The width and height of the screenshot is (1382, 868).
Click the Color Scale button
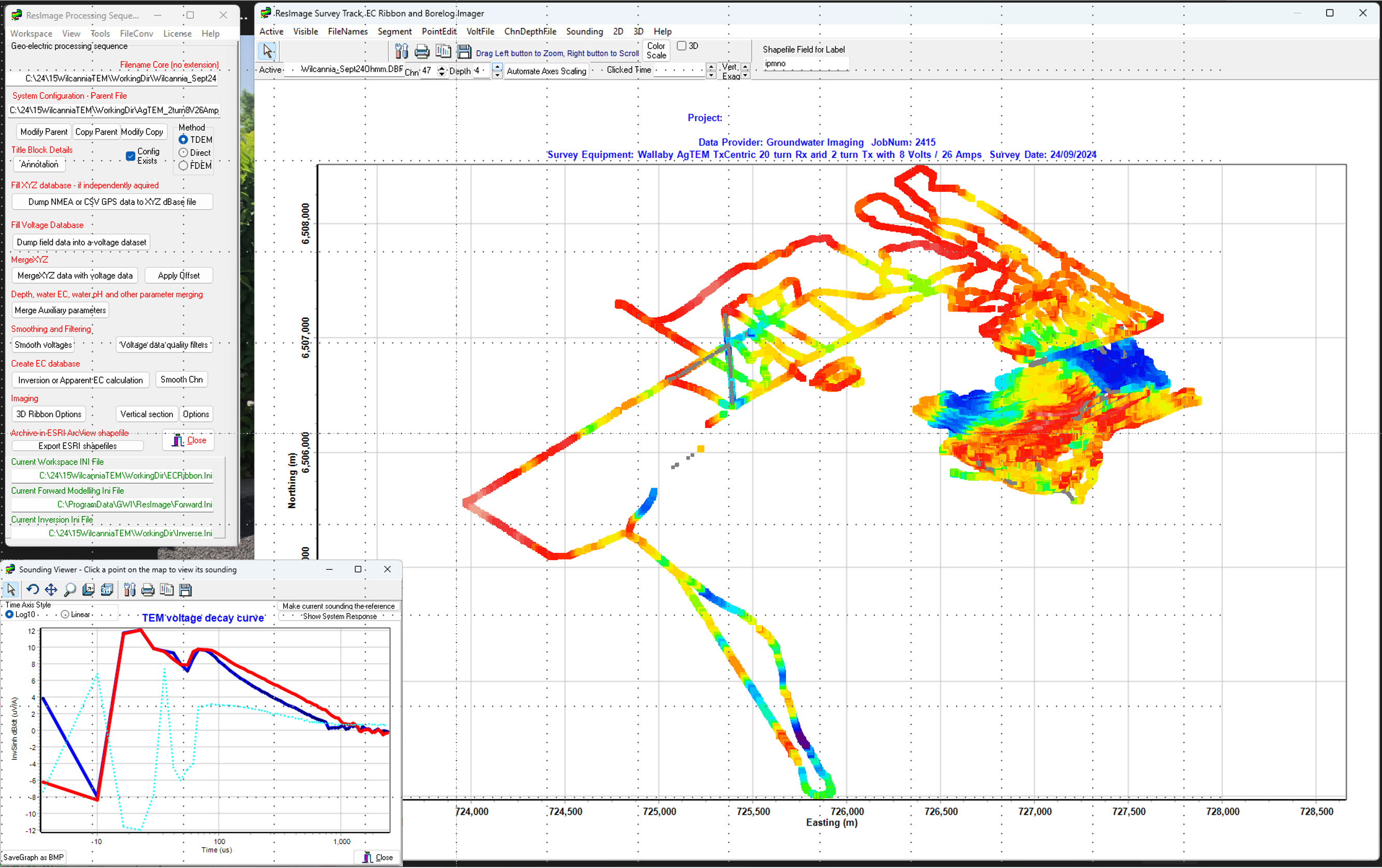[656, 51]
